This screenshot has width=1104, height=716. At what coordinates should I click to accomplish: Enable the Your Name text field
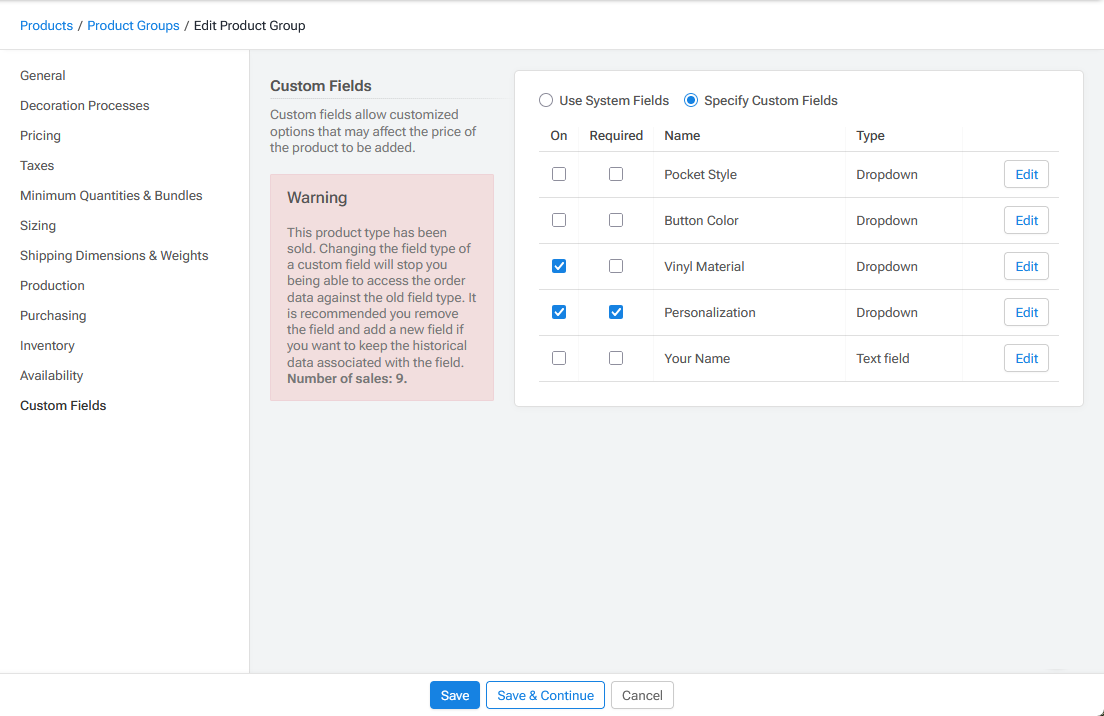click(558, 358)
